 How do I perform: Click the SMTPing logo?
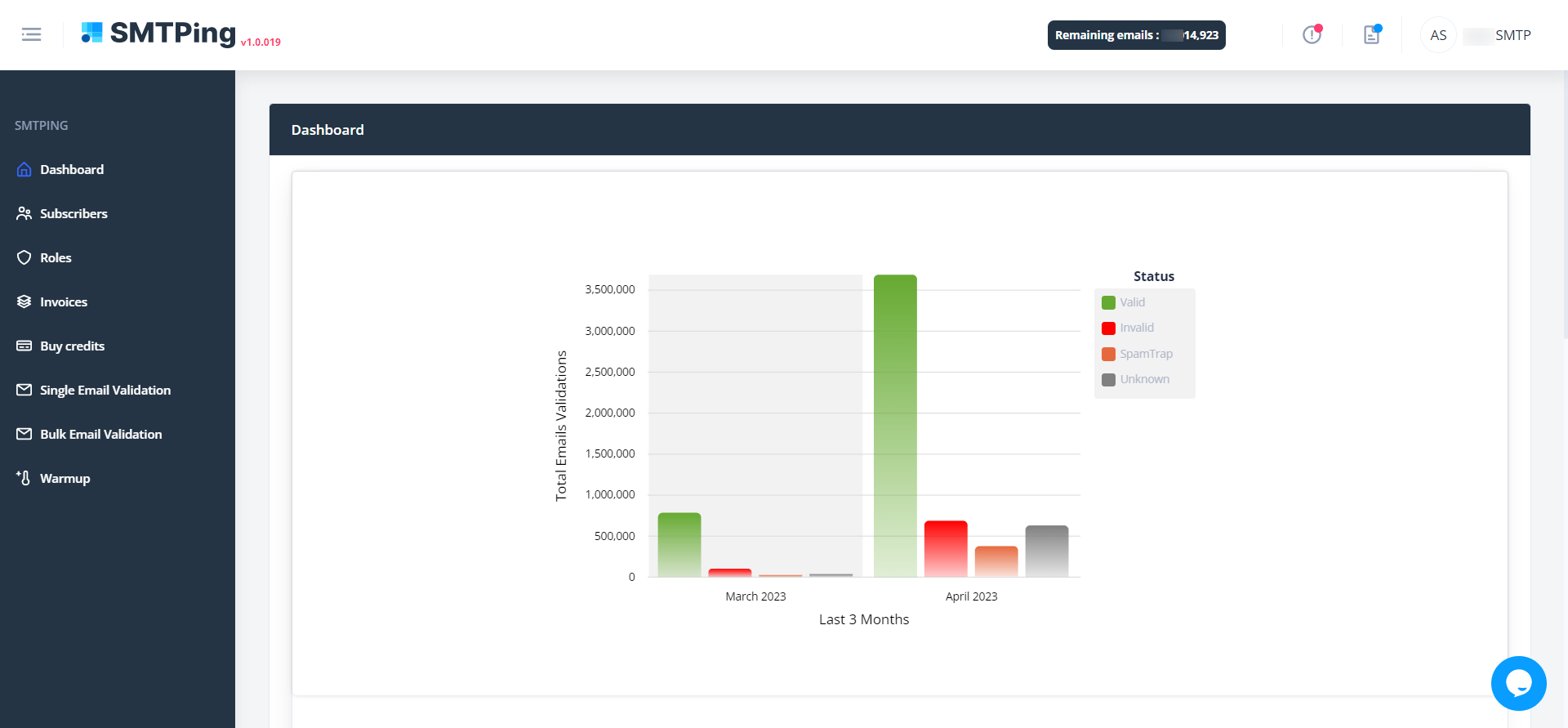coord(159,33)
